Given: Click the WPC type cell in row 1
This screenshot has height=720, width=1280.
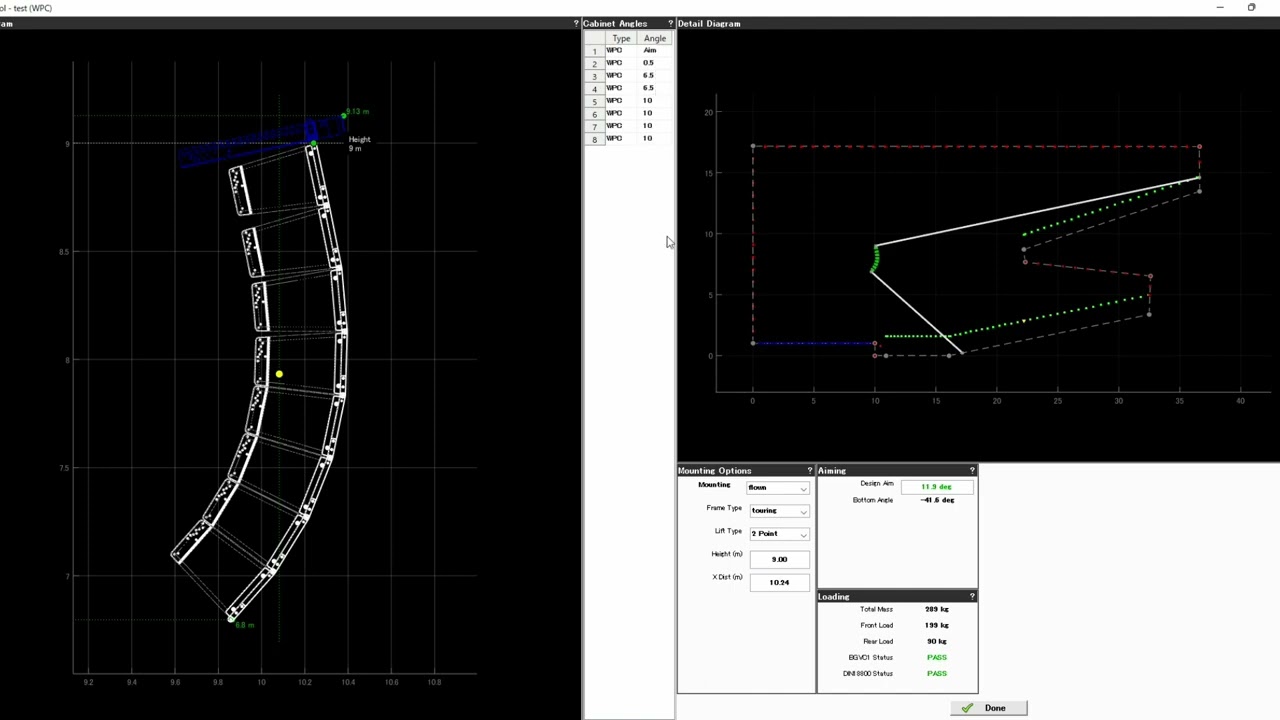Looking at the screenshot, I should 615,51.
